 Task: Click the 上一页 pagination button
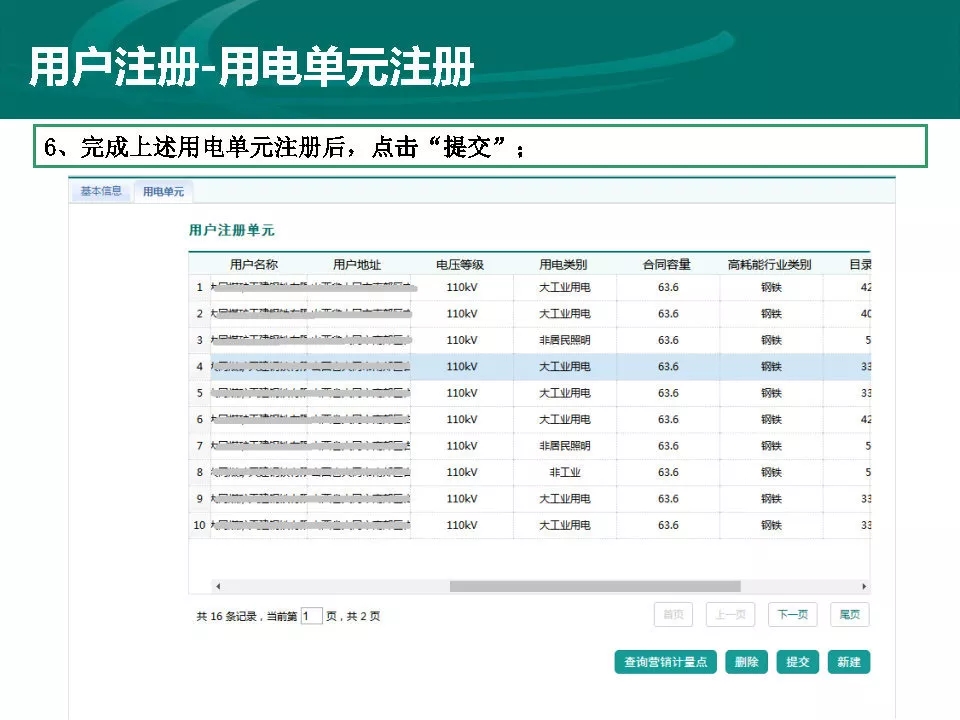tap(730, 615)
